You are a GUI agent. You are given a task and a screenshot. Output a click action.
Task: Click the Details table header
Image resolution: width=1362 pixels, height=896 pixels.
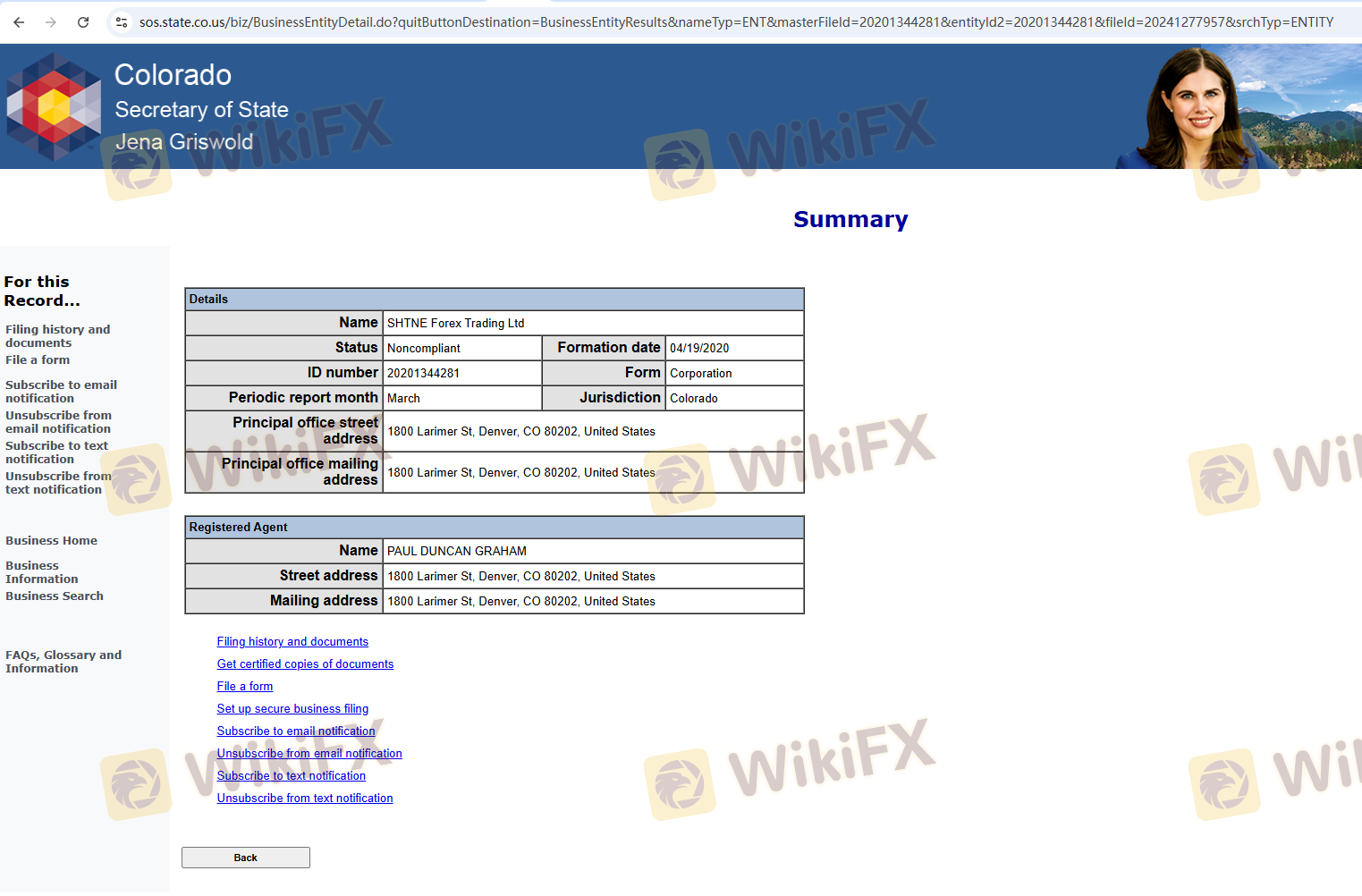495,300
